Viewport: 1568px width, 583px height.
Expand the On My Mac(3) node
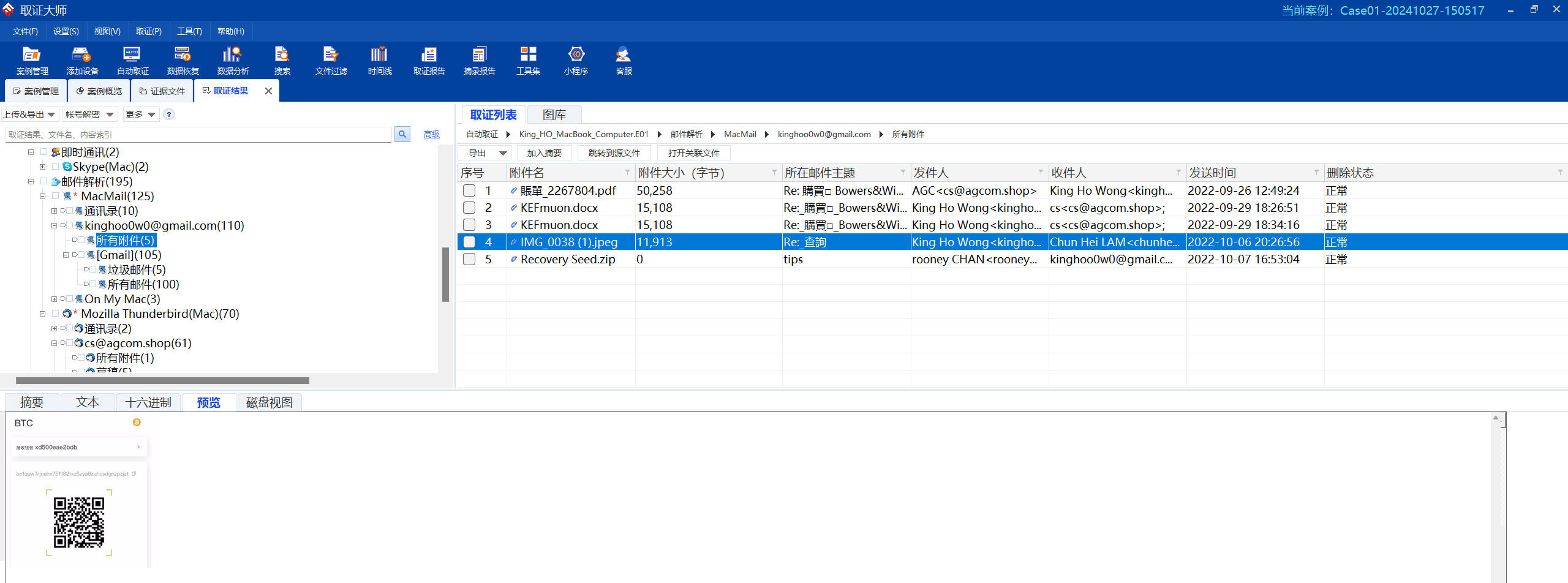(x=54, y=299)
